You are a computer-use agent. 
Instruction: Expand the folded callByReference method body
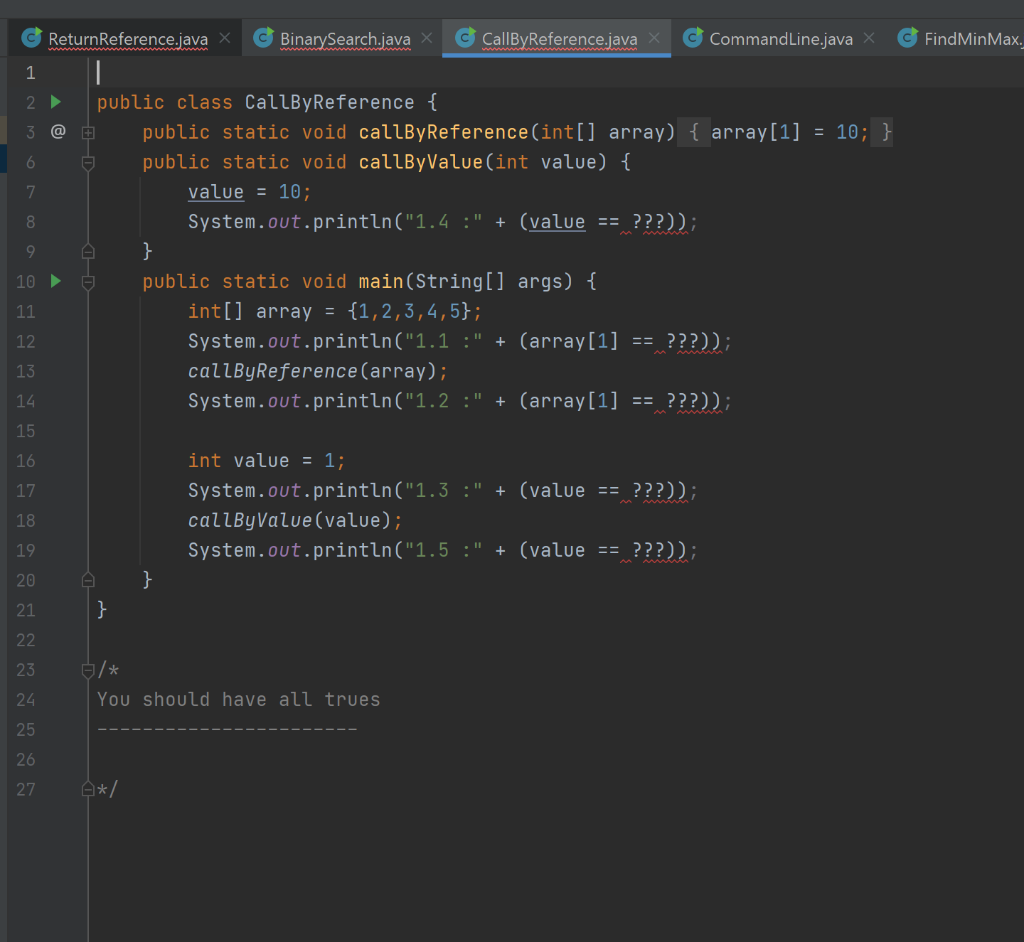(87, 131)
